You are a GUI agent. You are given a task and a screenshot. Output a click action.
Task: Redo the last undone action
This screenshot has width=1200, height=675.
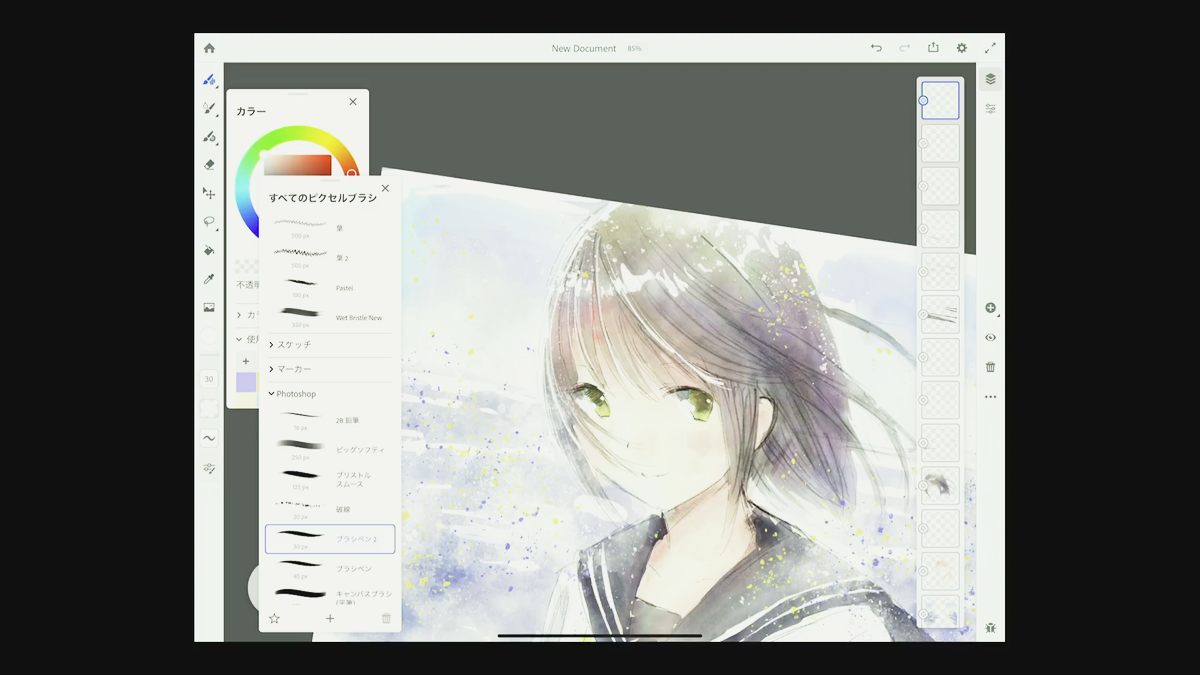coord(904,48)
